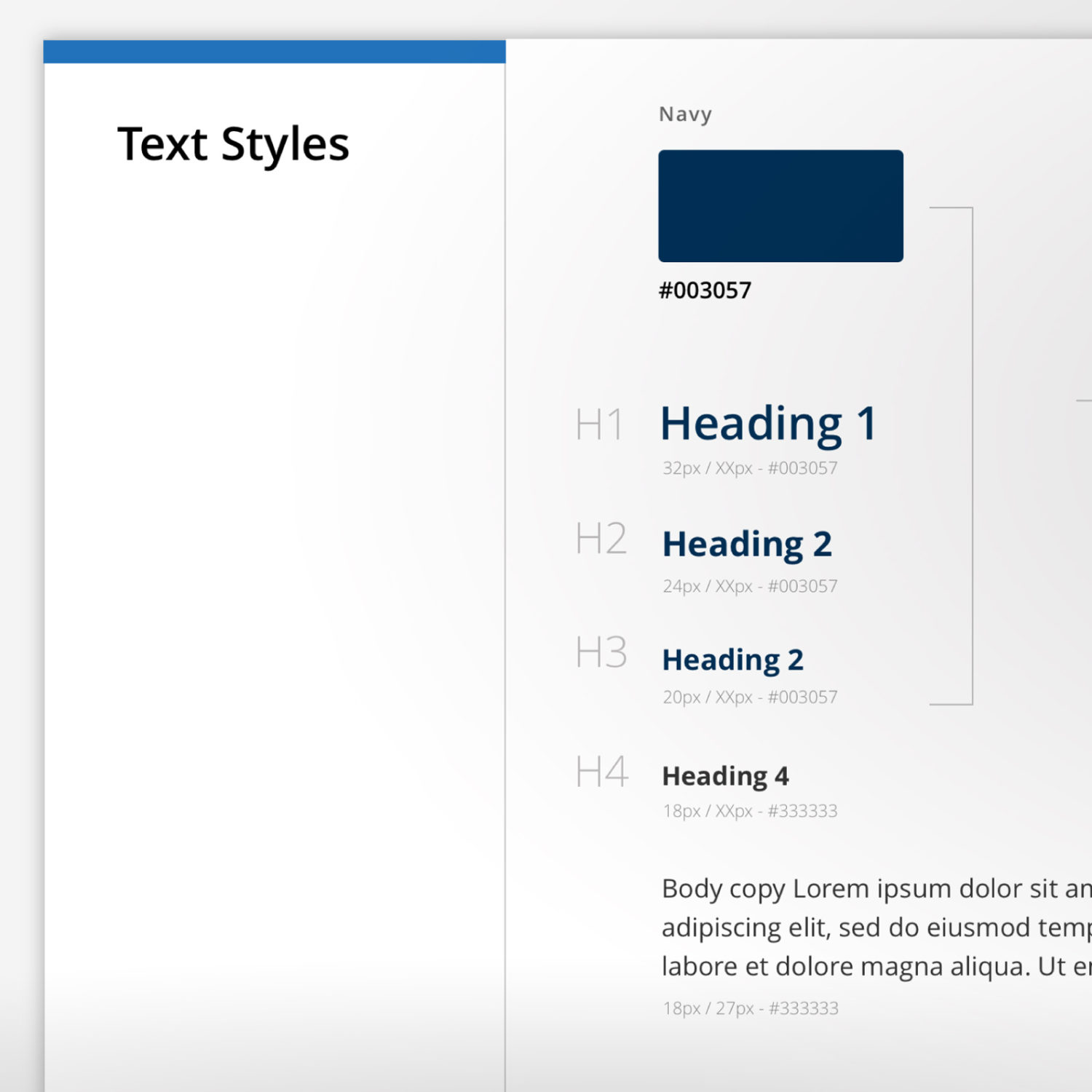Click the H1 tag label
Viewport: 1092px width, 1092px height.
click(x=599, y=424)
